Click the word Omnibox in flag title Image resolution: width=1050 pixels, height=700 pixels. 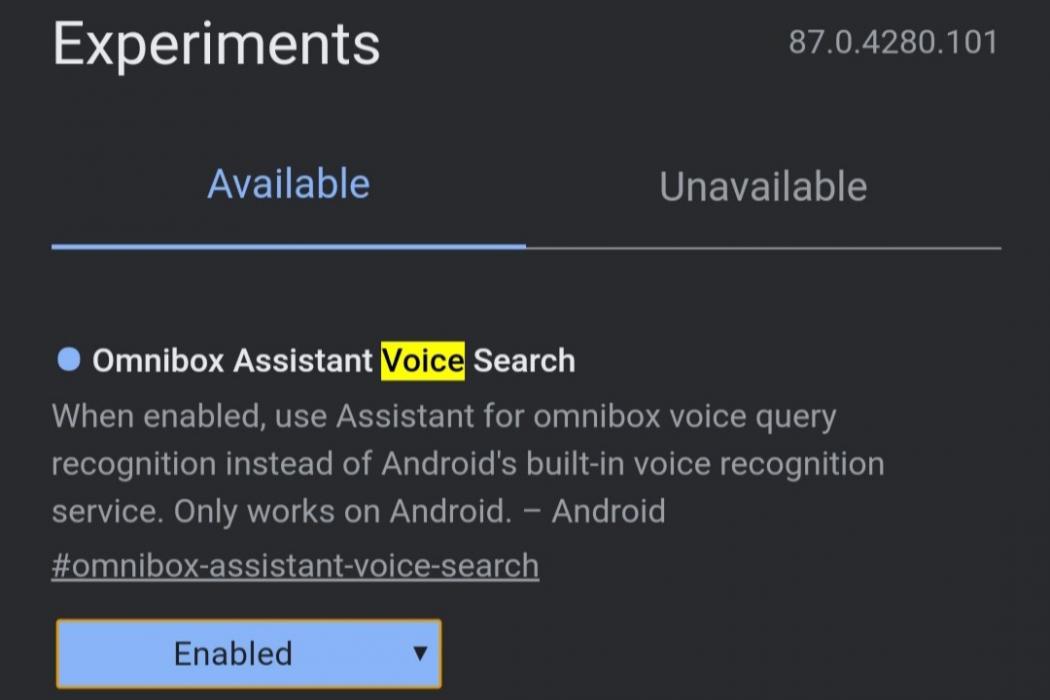(x=158, y=360)
